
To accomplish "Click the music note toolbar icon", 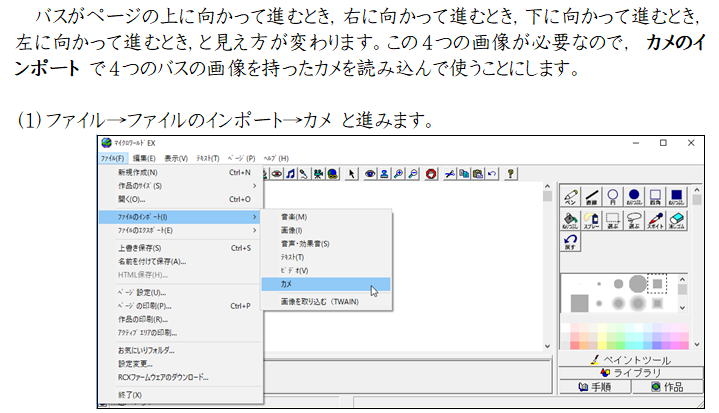I will [x=291, y=174].
